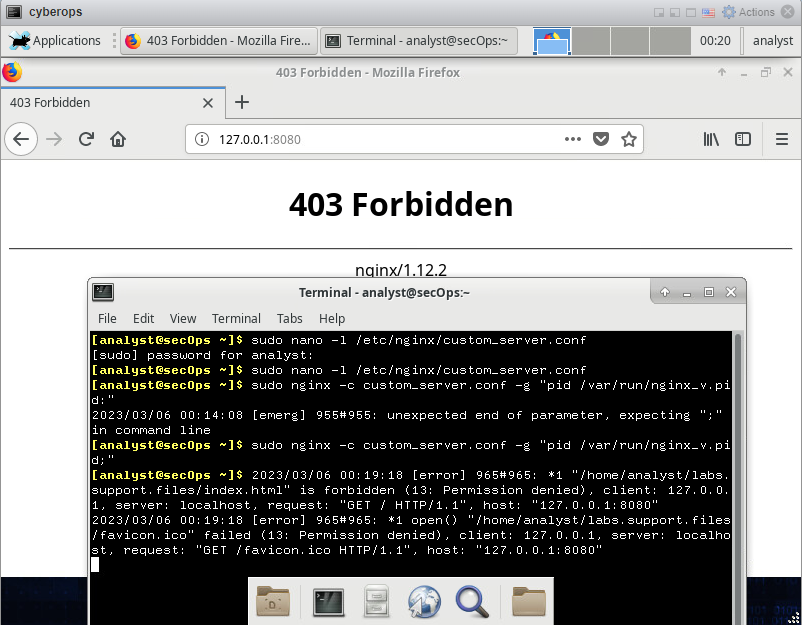Screen dimensions: 802x625
Task: Open Terminal View menu
Action: 183,319
